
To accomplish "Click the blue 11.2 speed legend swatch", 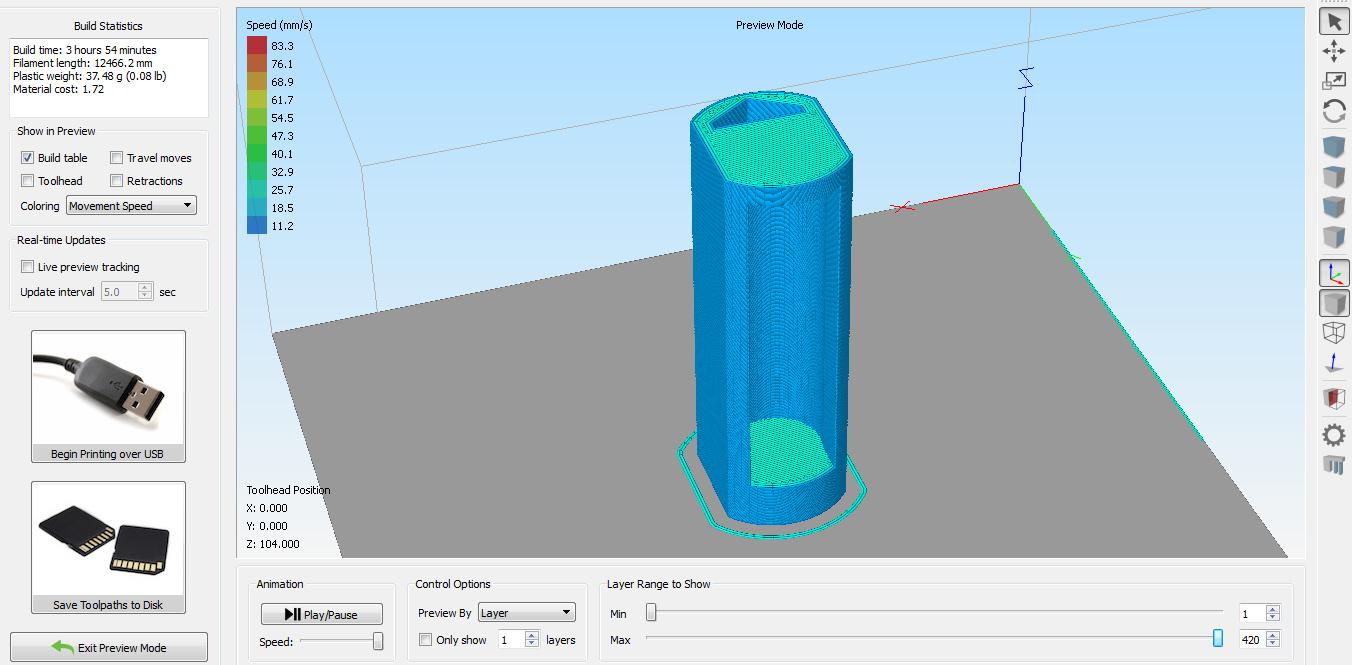I will pos(257,225).
